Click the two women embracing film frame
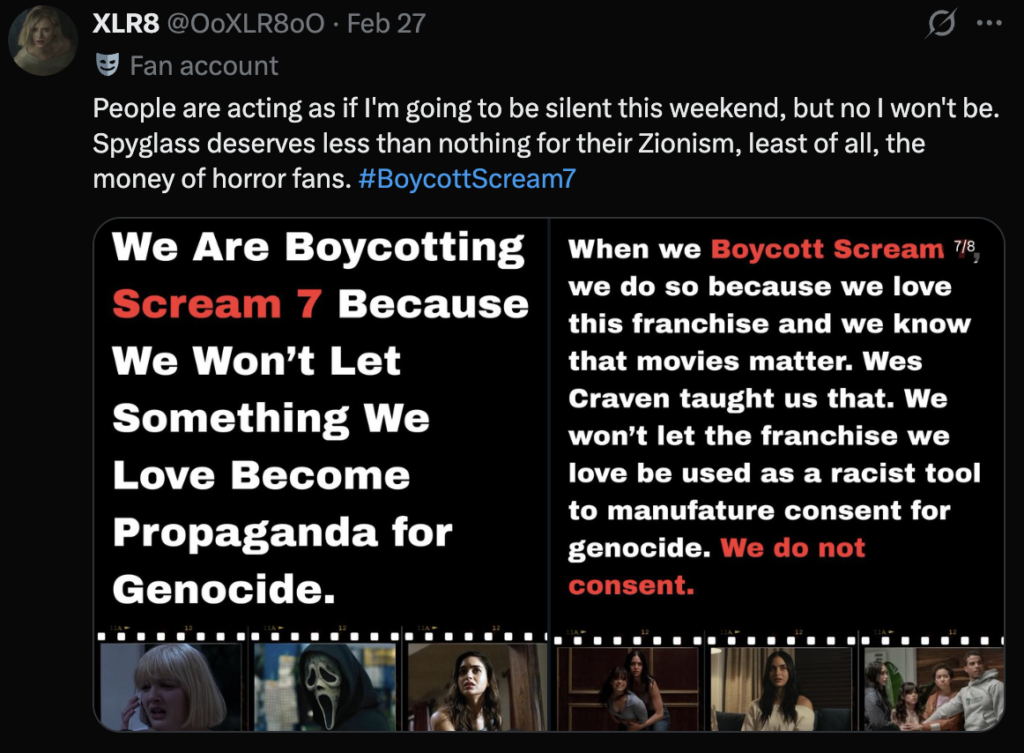The image size is (1024, 753). click(x=628, y=689)
